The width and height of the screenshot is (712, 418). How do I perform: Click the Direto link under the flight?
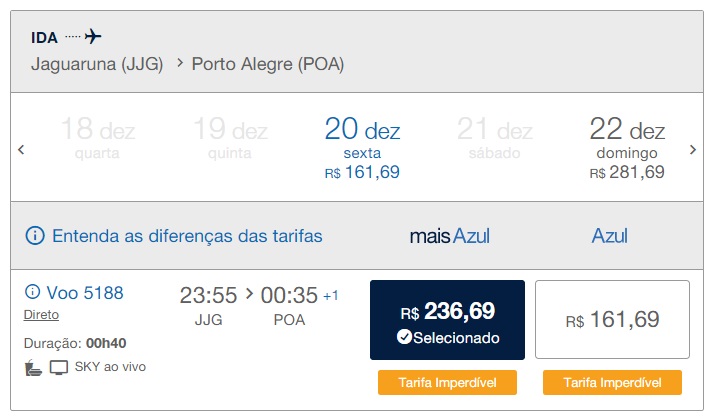coord(41,314)
